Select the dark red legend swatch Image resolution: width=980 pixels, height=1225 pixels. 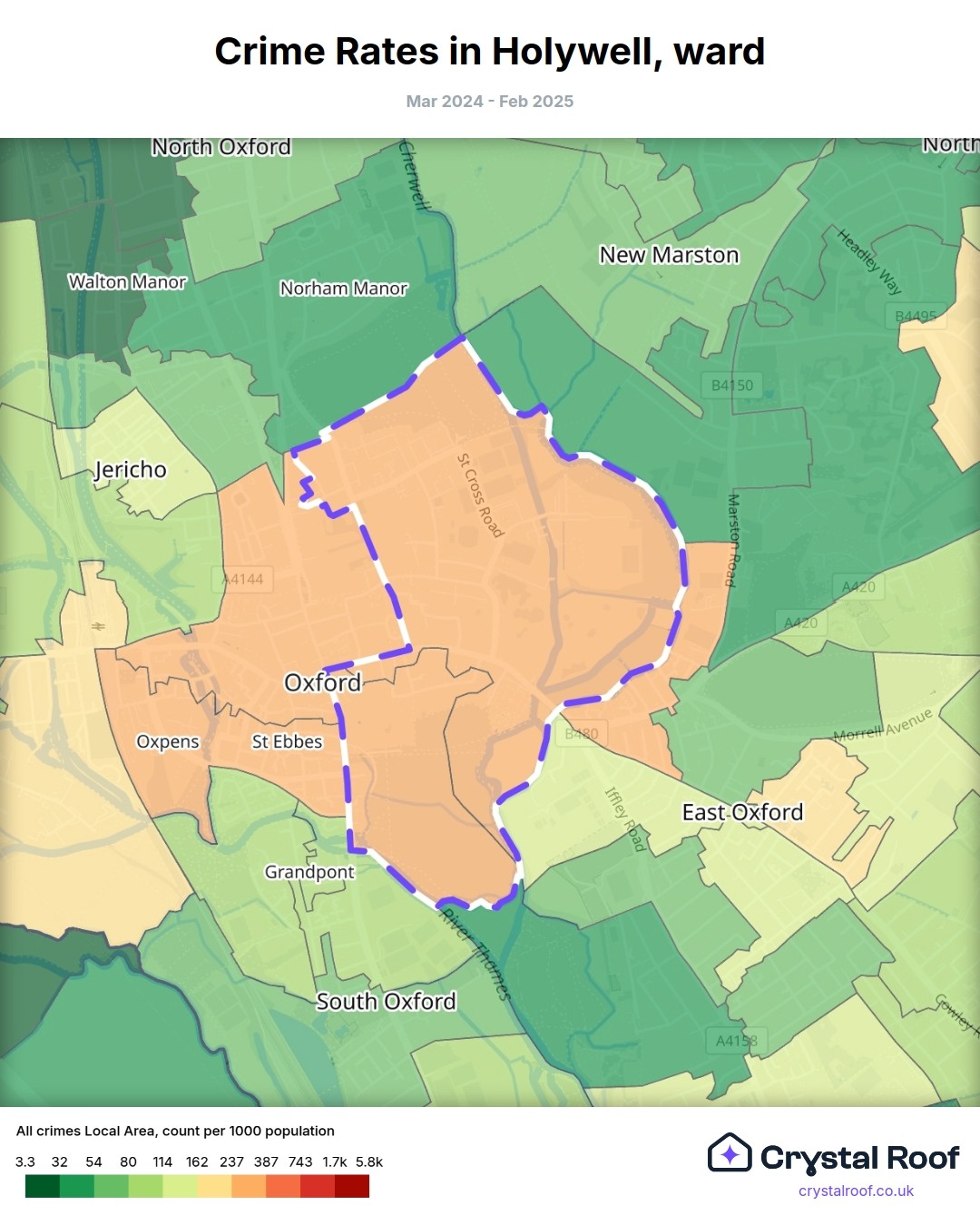[352, 1186]
